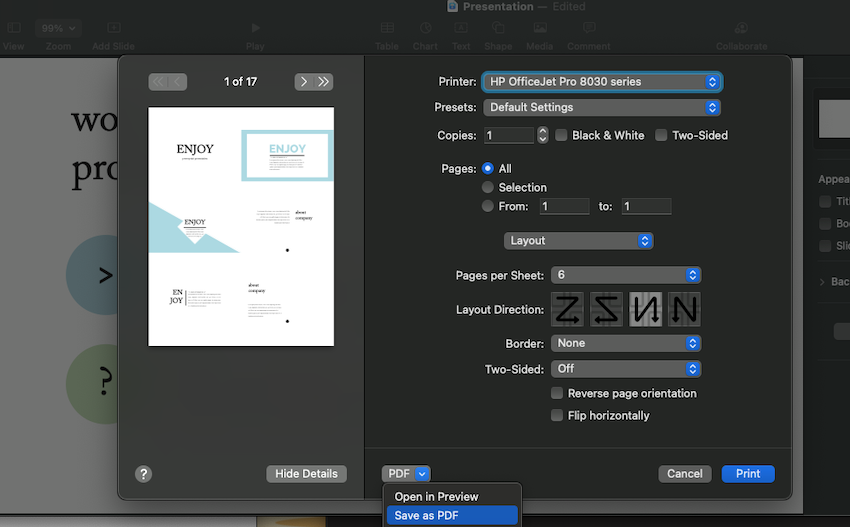Screen dimensions: 850x527
Task: Enable Black & White checkbox
Action: [562, 135]
